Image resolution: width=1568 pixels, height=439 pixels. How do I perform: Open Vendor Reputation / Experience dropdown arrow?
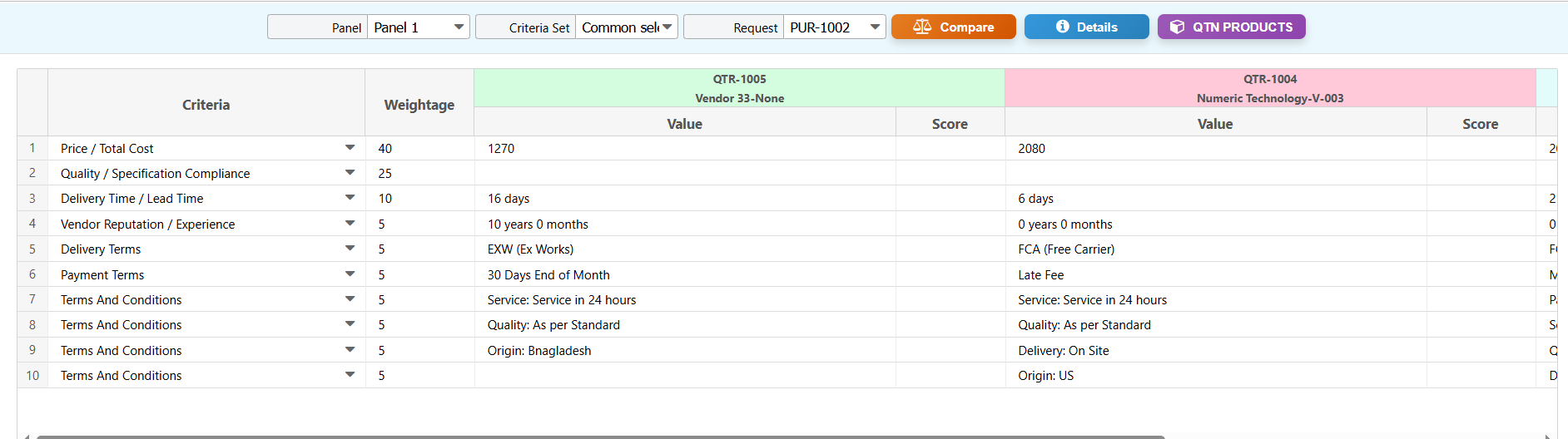point(350,224)
